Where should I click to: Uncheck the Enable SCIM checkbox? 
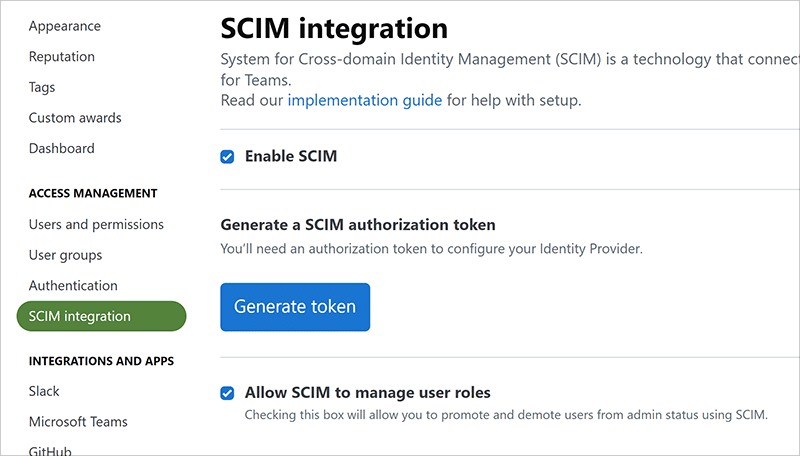tap(227, 157)
